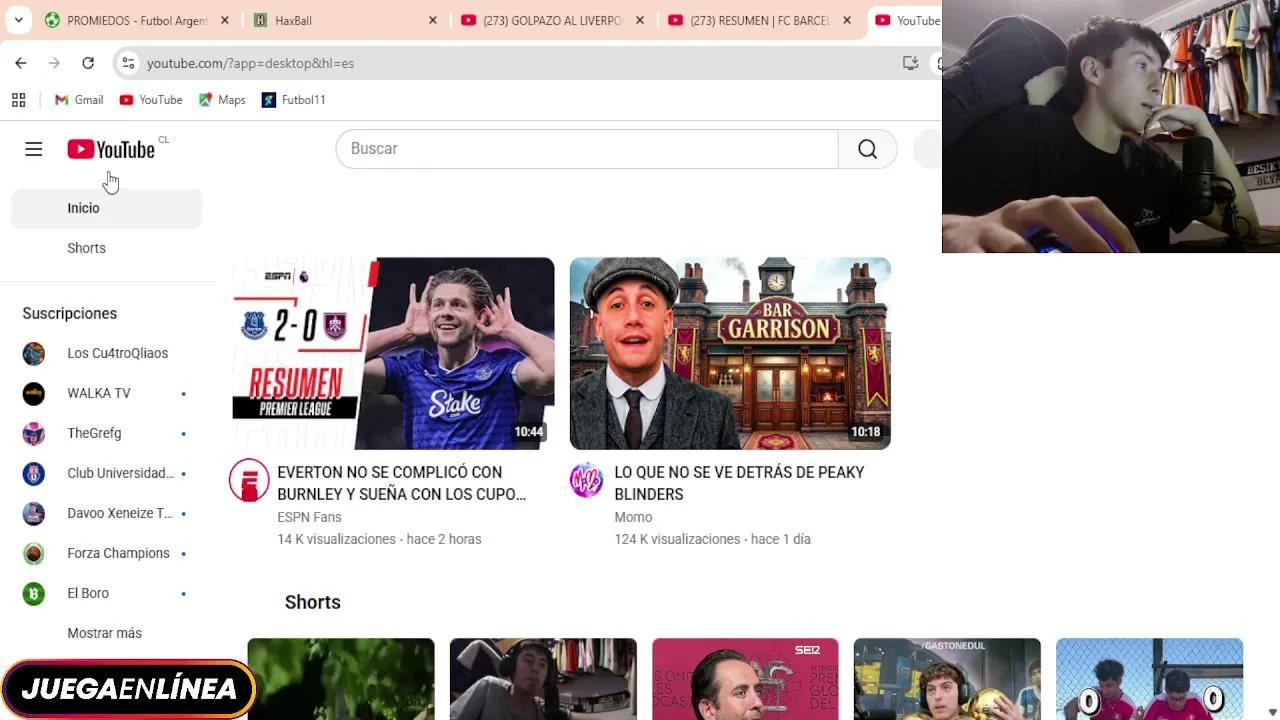Select Inicio in the sidebar

[107, 208]
